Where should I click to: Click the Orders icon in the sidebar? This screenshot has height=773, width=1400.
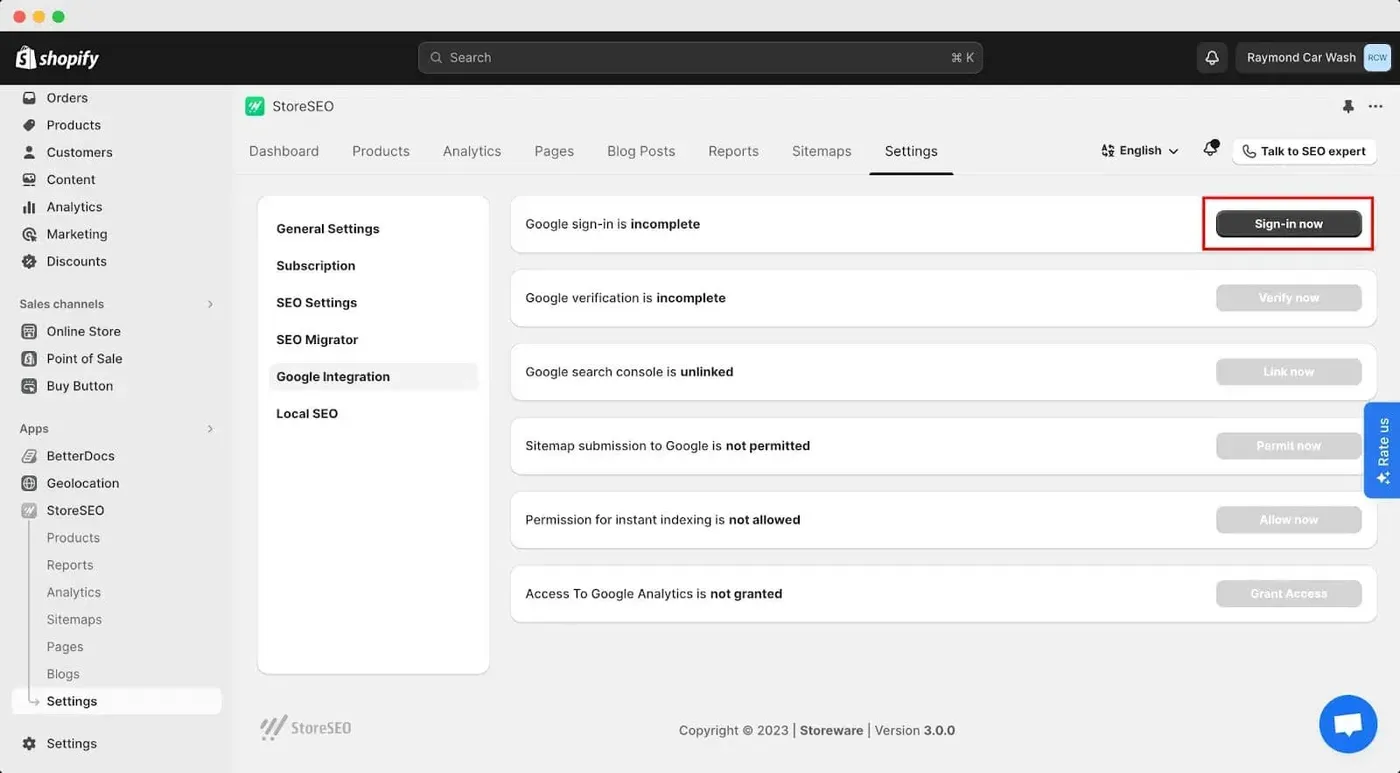[29, 98]
